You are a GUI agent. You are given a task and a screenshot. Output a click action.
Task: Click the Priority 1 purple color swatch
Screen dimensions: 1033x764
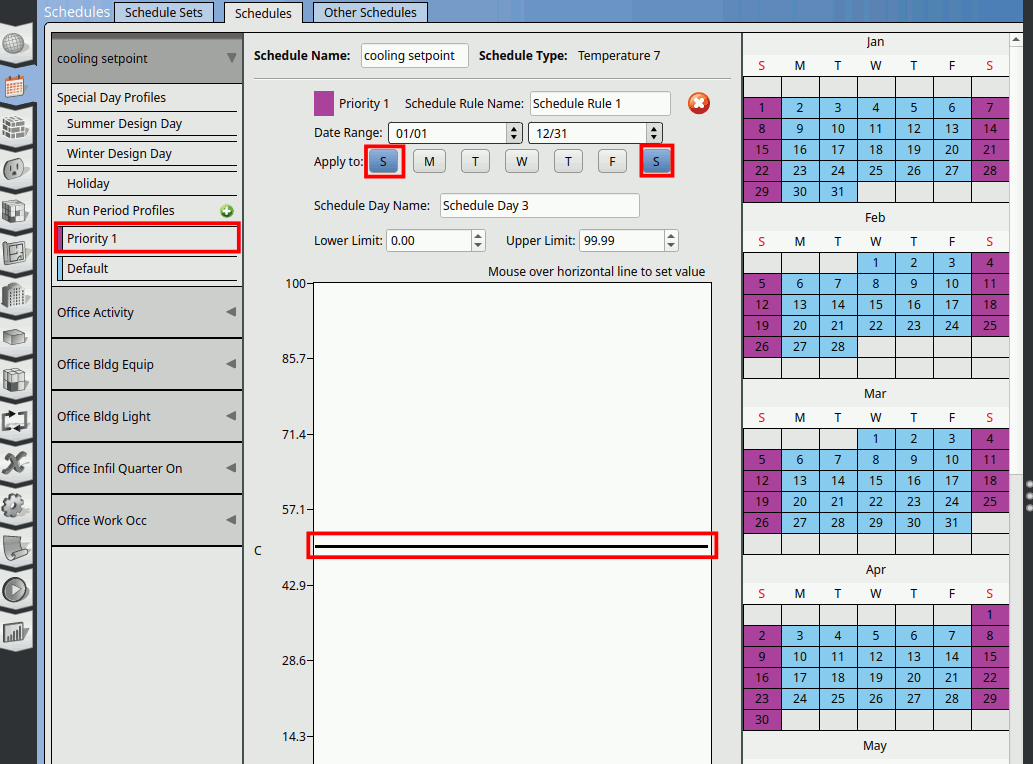pyautogui.click(x=324, y=103)
